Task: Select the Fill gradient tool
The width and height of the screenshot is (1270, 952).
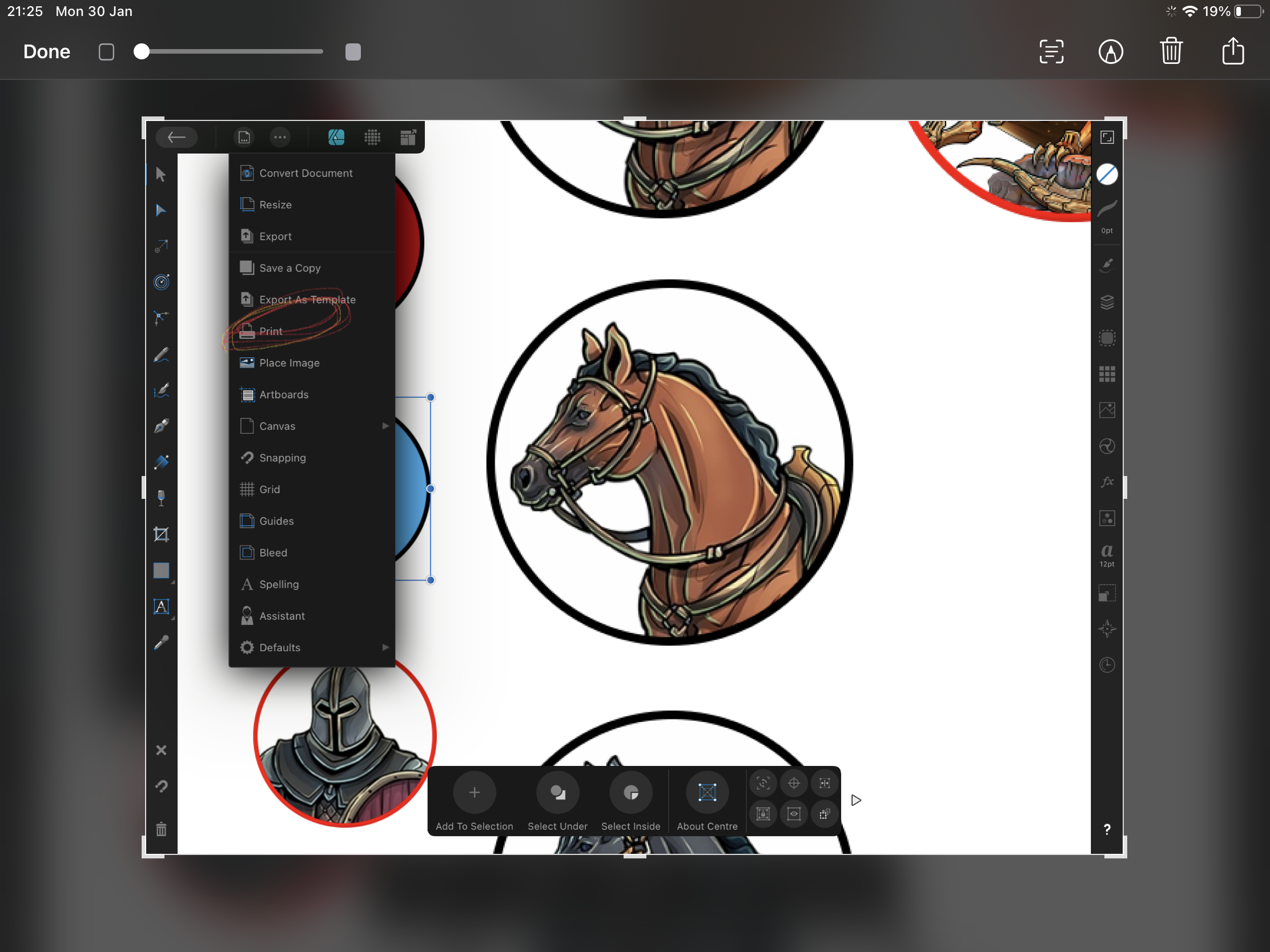Action: pos(161,462)
